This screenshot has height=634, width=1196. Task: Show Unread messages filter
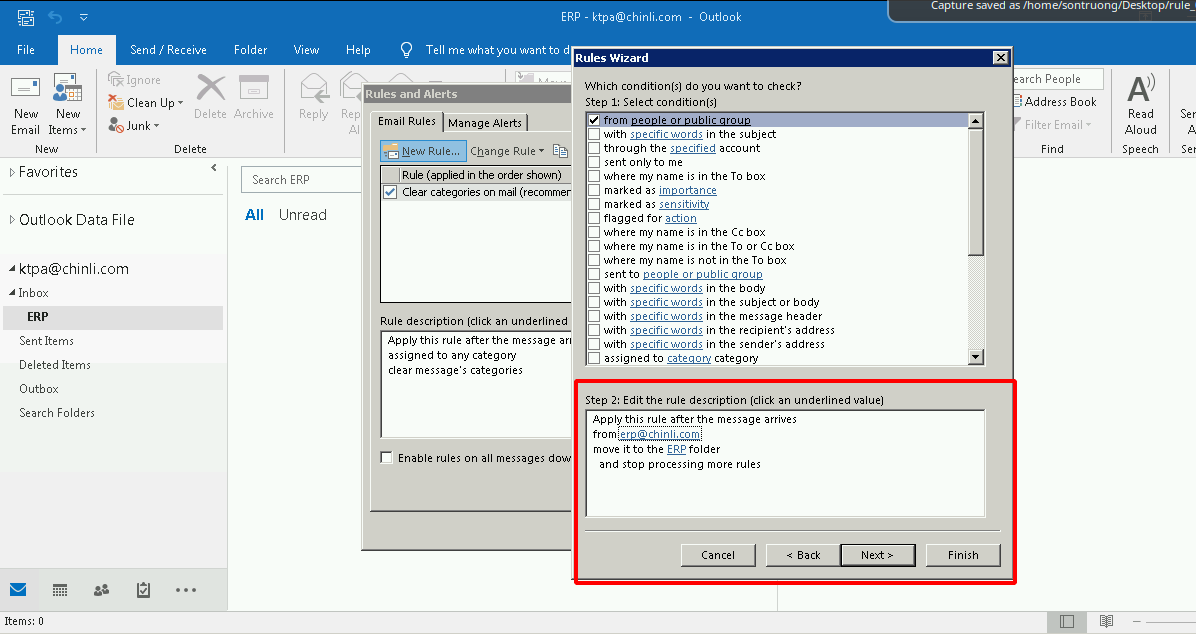click(x=303, y=215)
